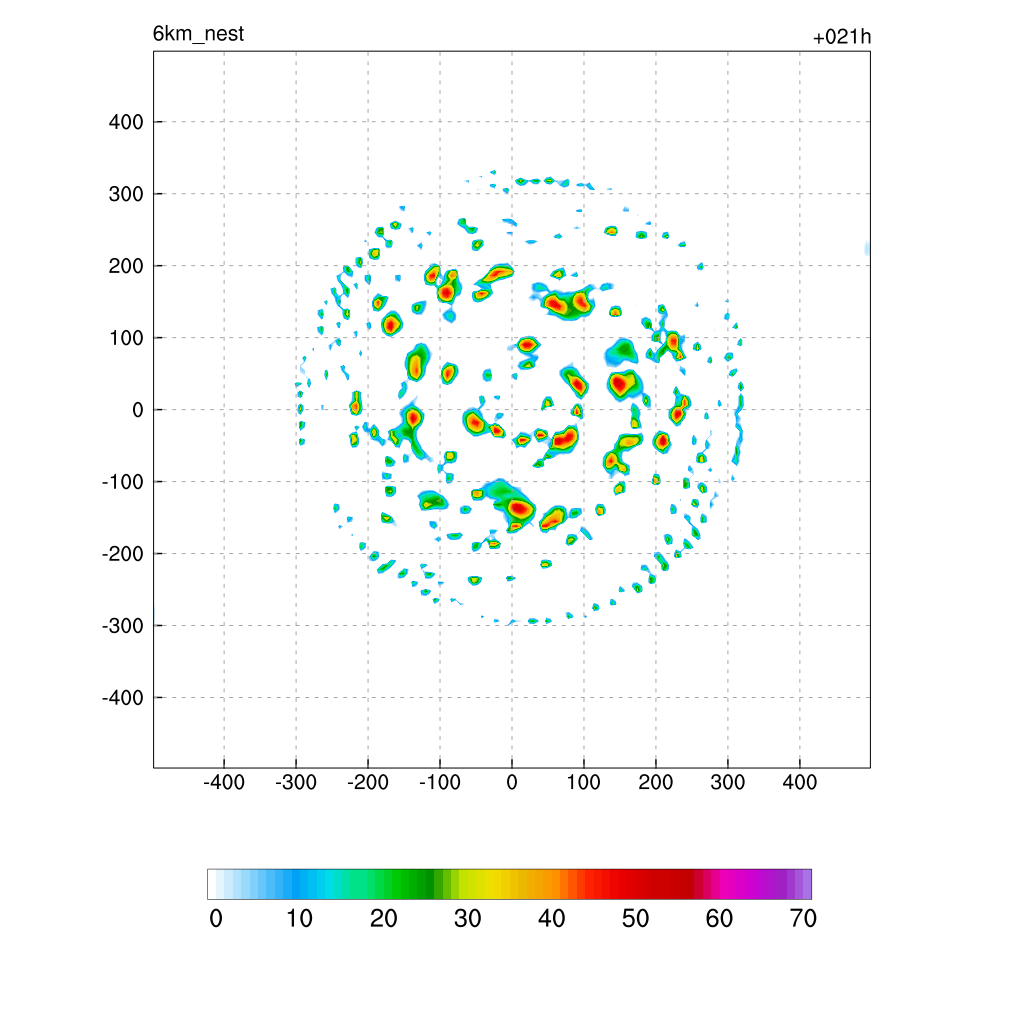Click the x-axis tick label "-100"
The width and height of the screenshot is (1024, 1024).
(x=440, y=782)
